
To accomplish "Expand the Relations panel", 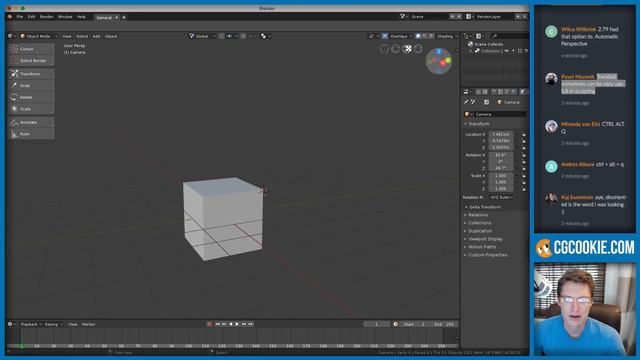I will [478, 215].
